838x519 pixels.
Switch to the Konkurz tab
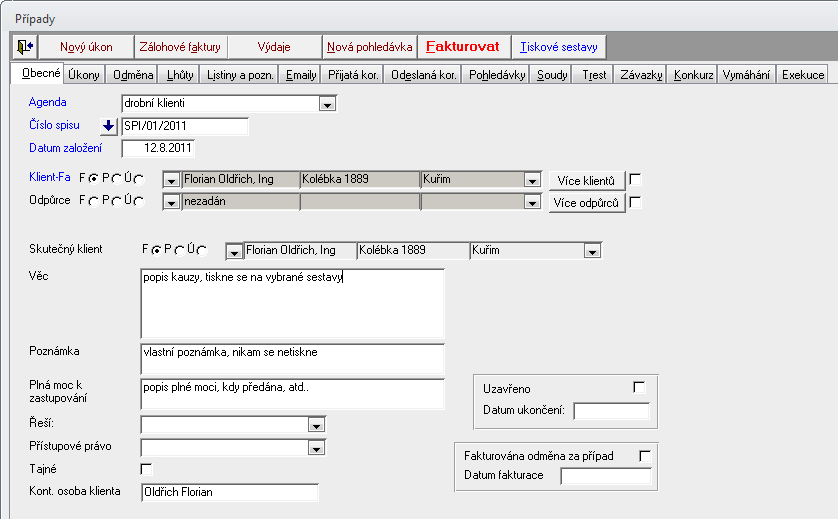tap(693, 75)
